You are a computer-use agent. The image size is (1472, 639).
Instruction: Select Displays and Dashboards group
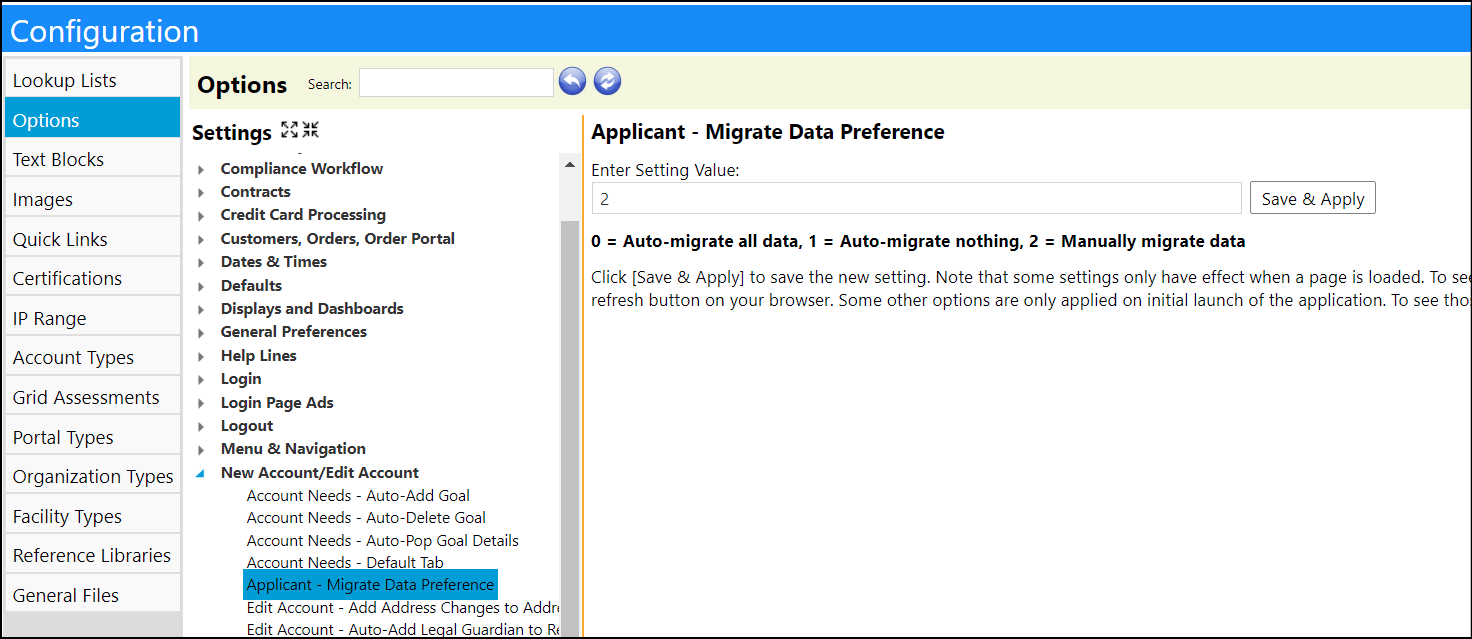click(x=312, y=308)
